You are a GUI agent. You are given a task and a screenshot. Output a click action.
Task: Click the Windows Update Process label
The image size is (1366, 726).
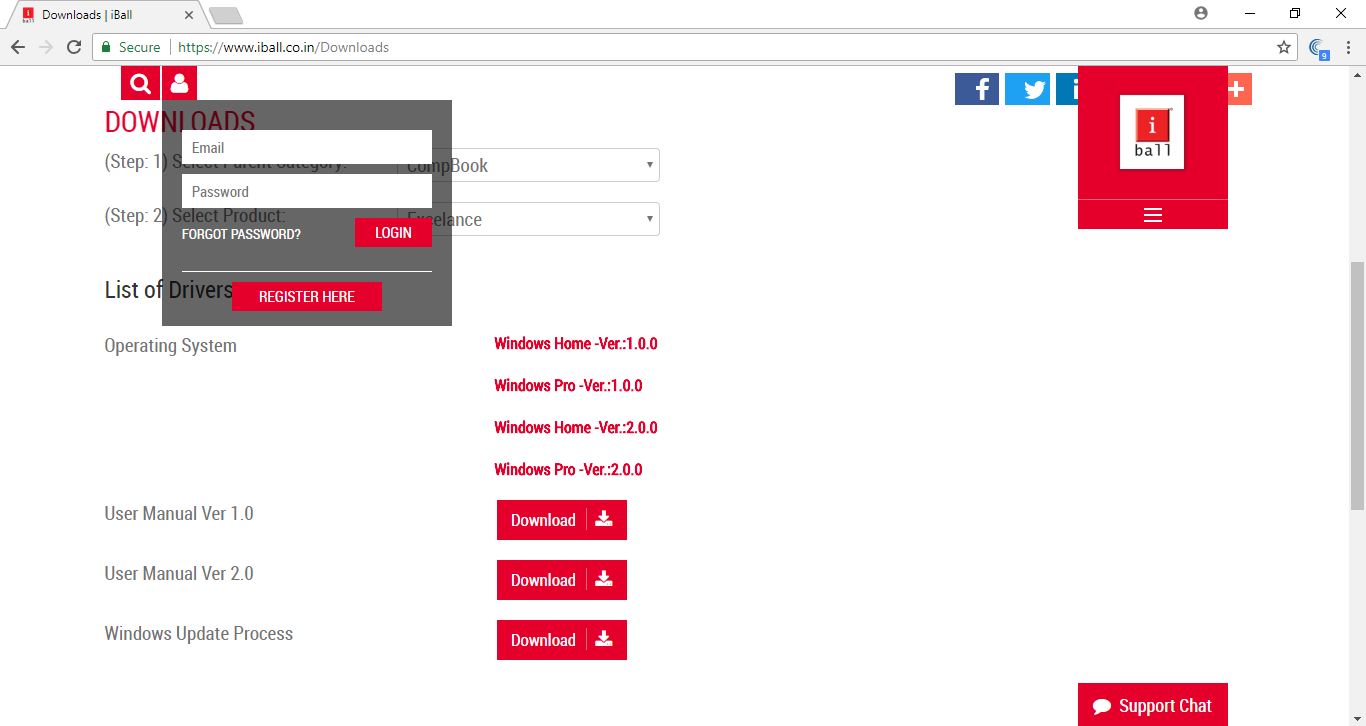click(x=199, y=633)
